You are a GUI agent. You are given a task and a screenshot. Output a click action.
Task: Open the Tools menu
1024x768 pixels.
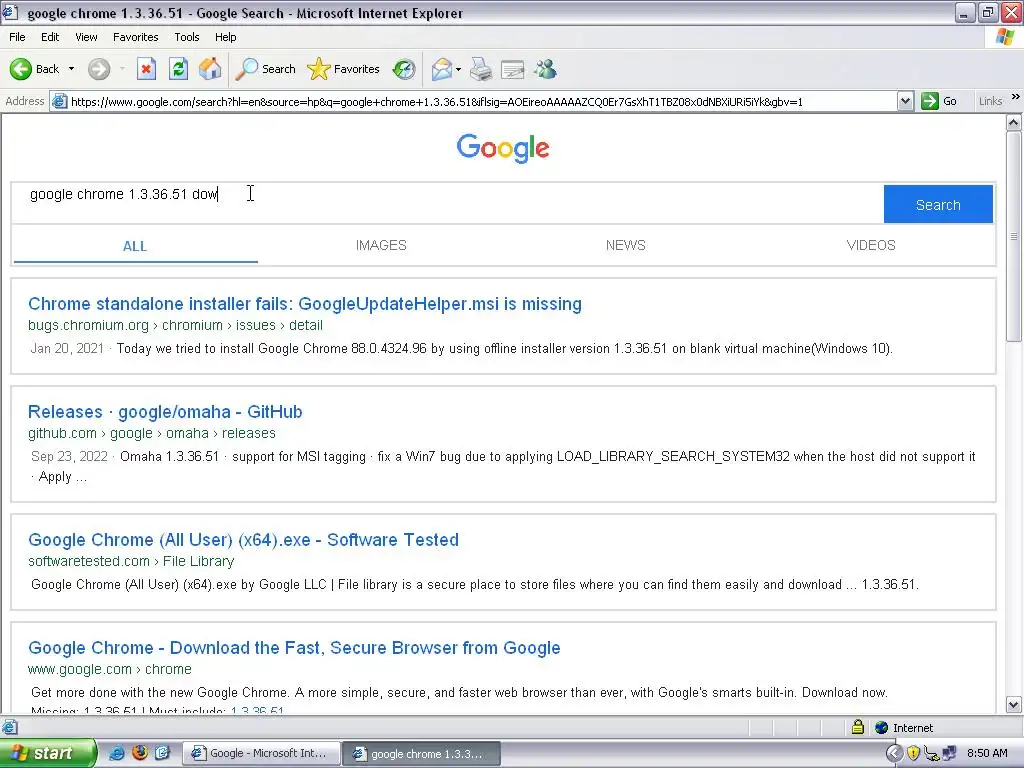pos(187,37)
